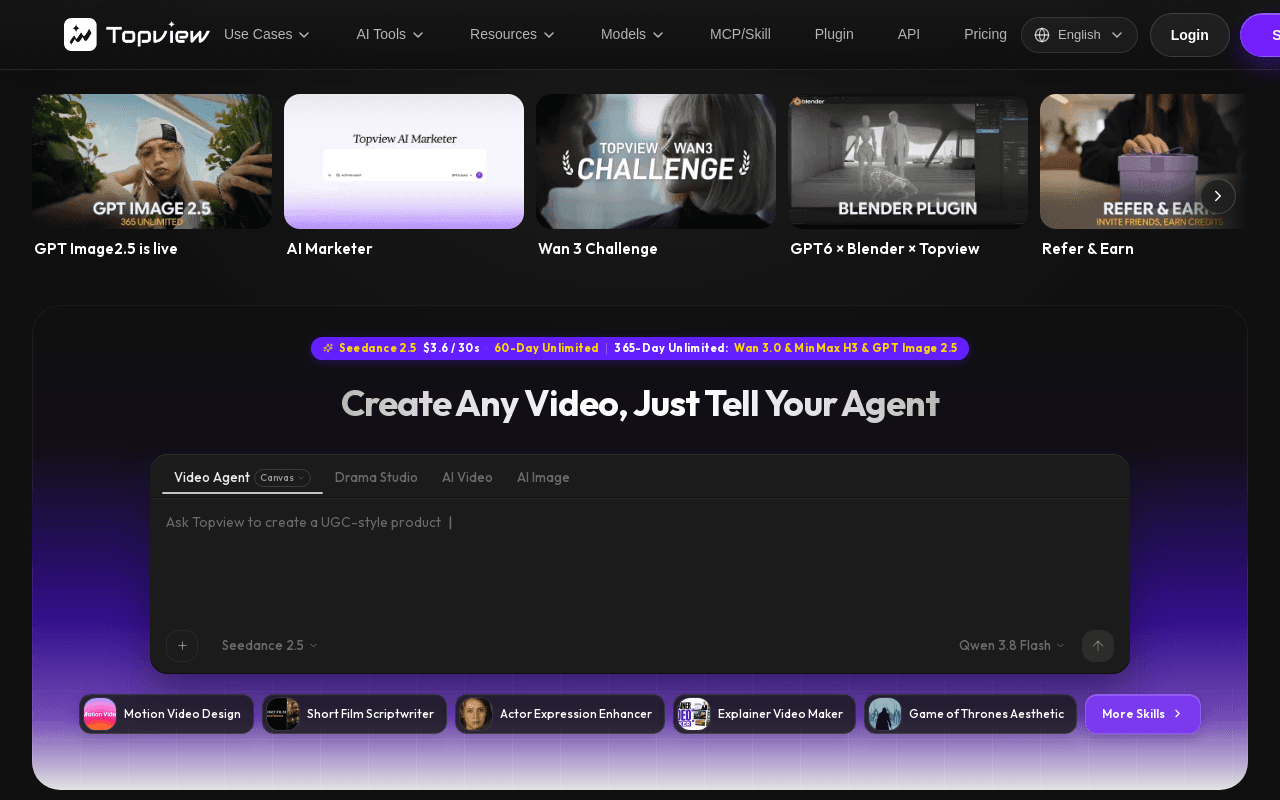
Task: Select the Motion Video Design skill label
Action: point(182,714)
